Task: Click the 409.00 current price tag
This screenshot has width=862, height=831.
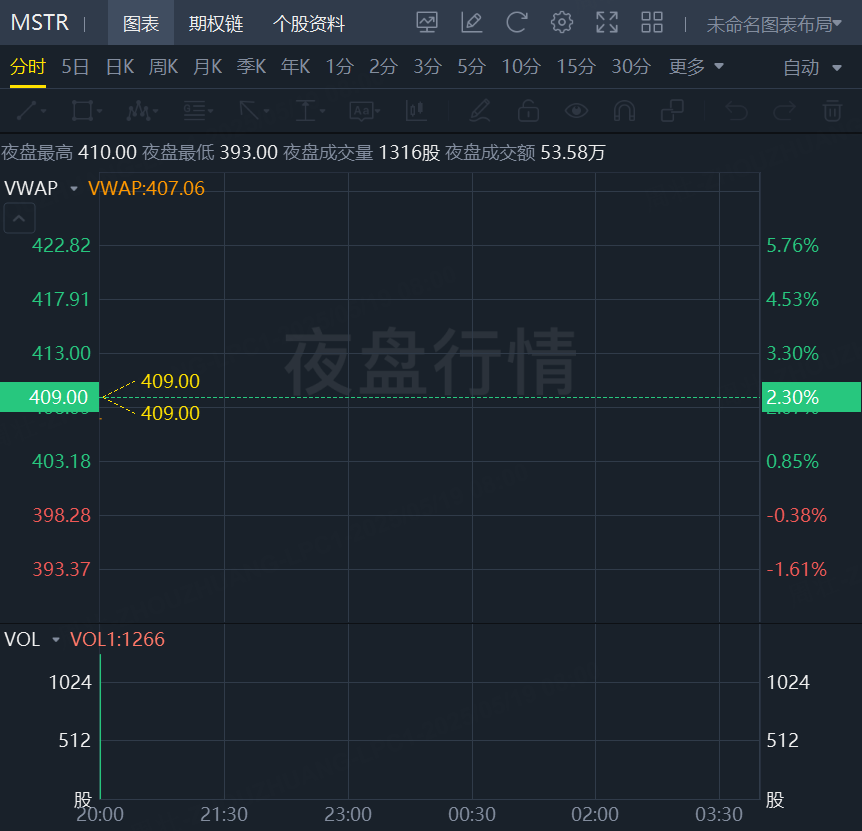Action: point(49,397)
